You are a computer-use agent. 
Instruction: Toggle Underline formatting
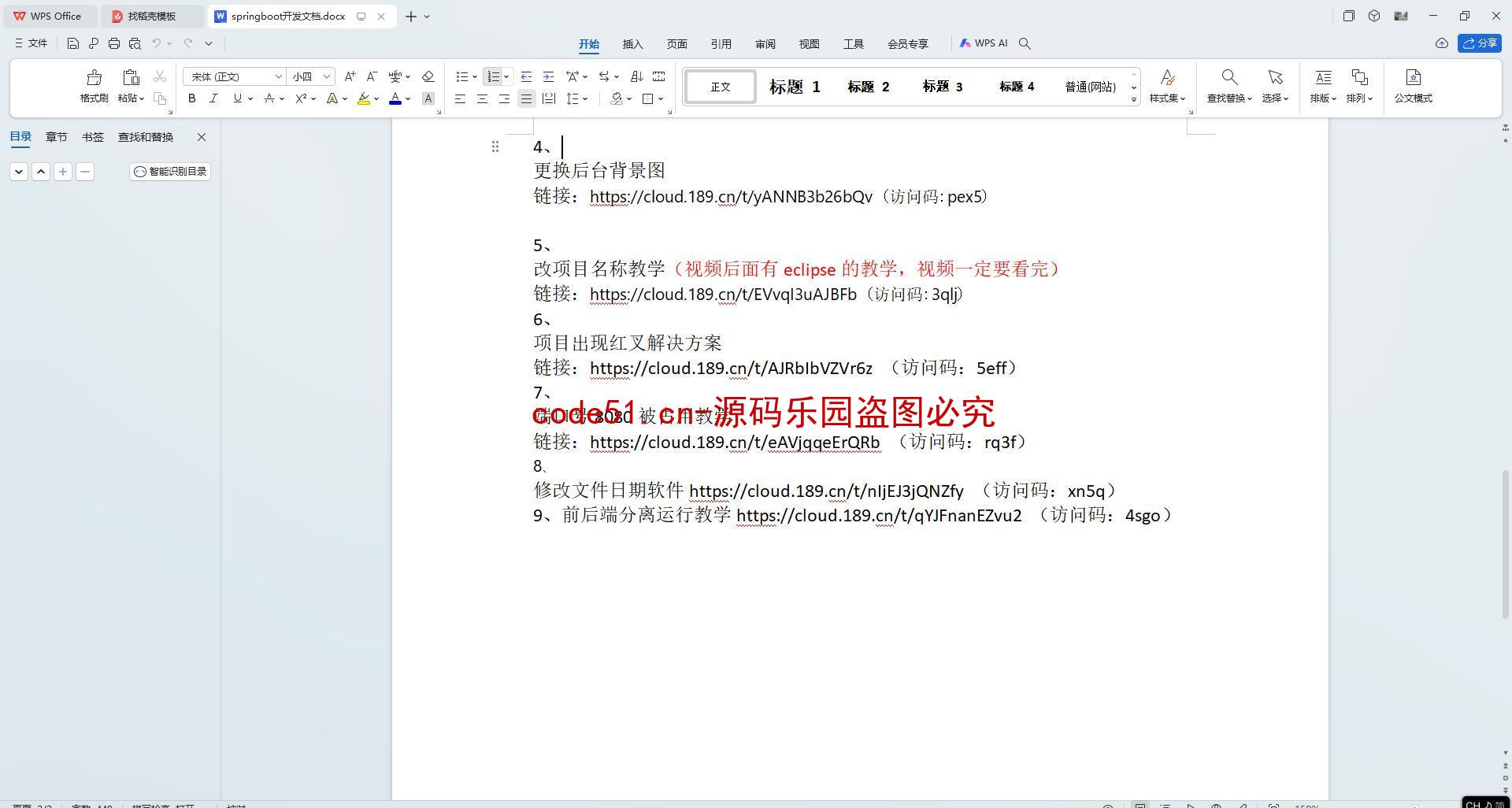[237, 98]
